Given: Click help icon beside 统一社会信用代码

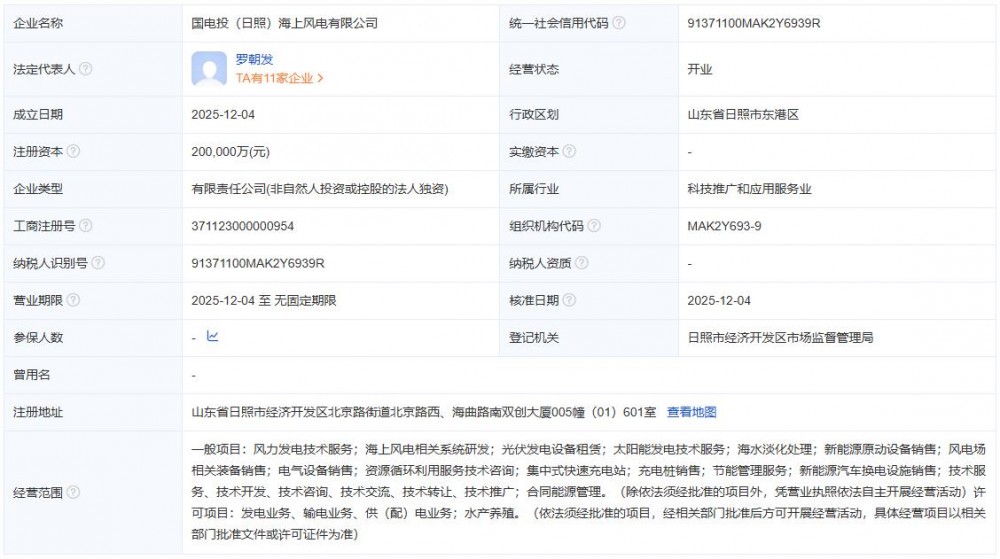Looking at the screenshot, I should pyautogui.click(x=619, y=22).
